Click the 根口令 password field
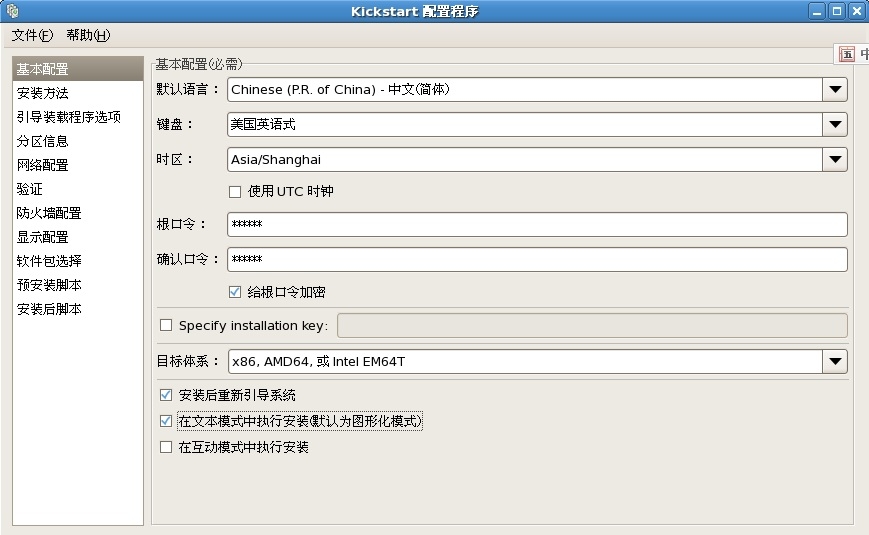 [x=537, y=225]
